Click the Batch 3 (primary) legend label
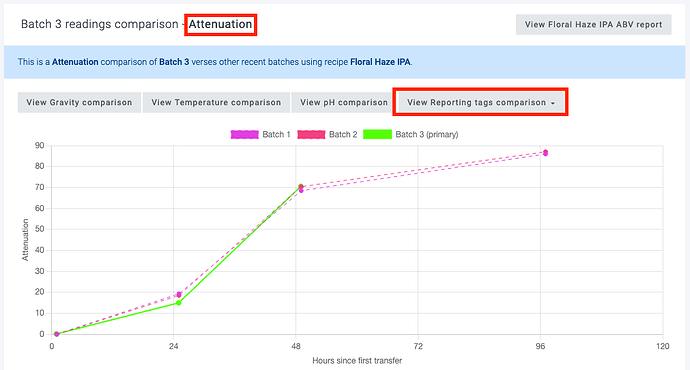The image size is (690, 370). coord(427,135)
